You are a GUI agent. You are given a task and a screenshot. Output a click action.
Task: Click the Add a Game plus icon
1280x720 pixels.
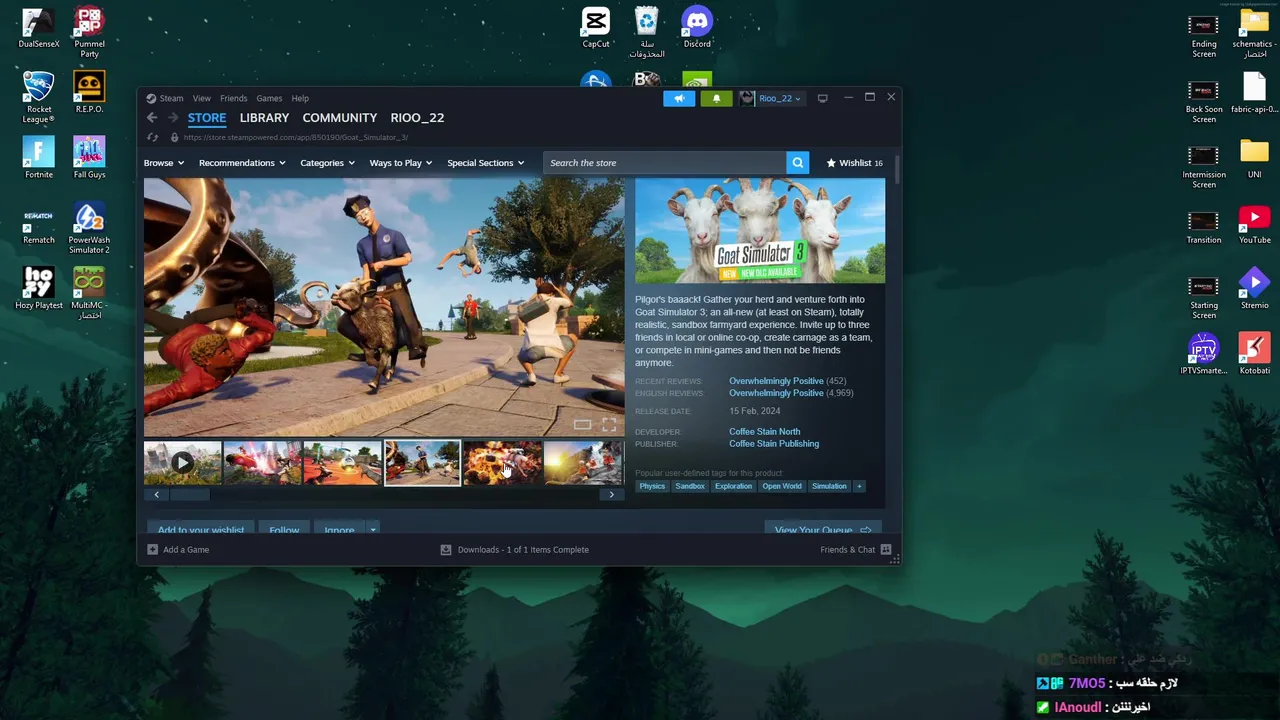tap(152, 549)
